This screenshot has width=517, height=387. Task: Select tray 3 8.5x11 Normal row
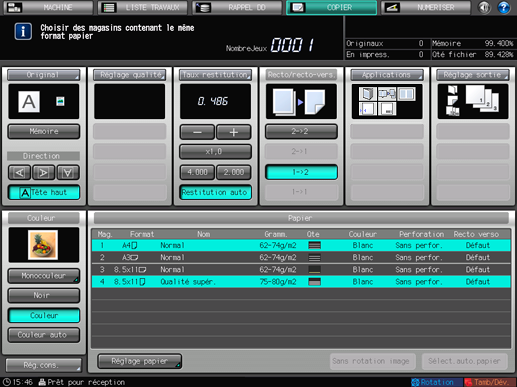click(301, 269)
